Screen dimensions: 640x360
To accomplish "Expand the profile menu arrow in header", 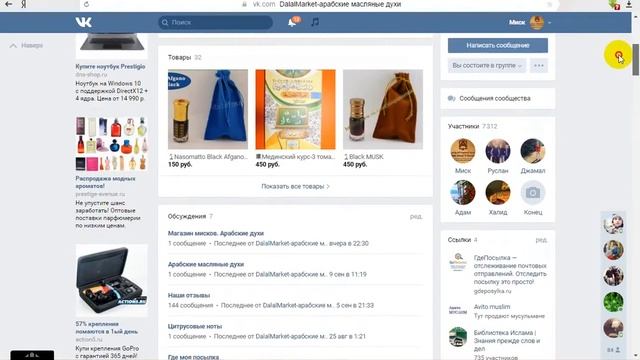I will [x=549, y=23].
